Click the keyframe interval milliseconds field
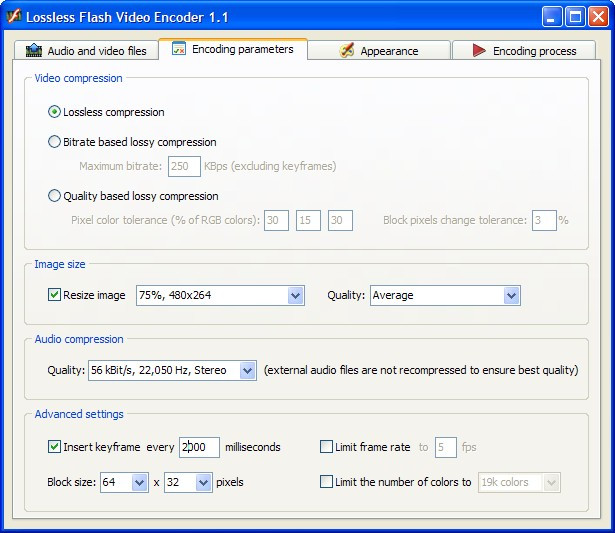Screen dimensions: 615x533 [x=199, y=447]
